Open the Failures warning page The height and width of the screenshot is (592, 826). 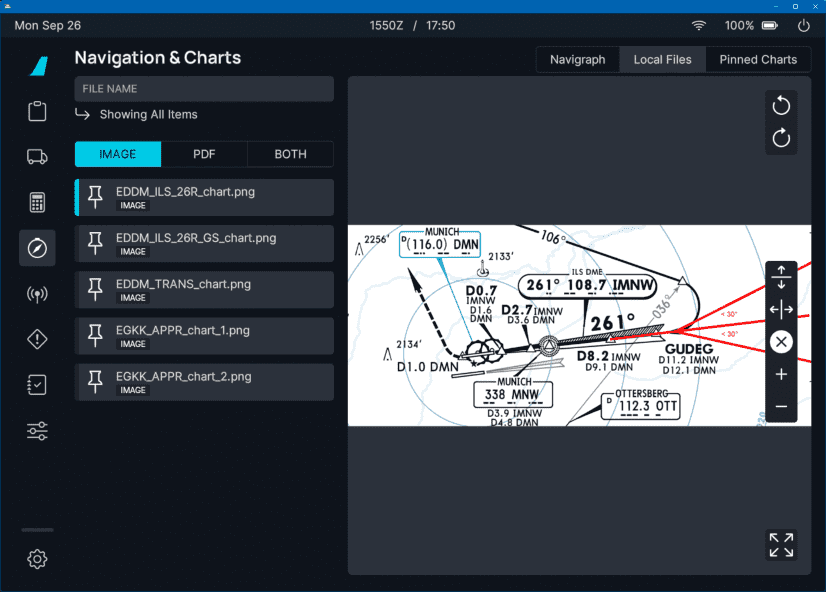click(37, 340)
